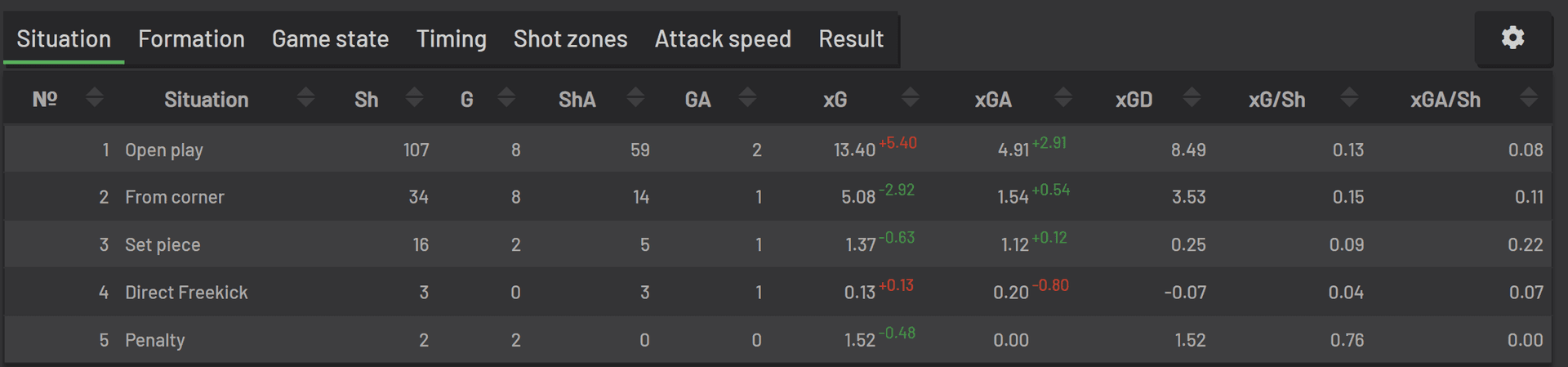Sort by xGA/Sh arrows icon
1568x367 pixels.
click(x=1529, y=98)
